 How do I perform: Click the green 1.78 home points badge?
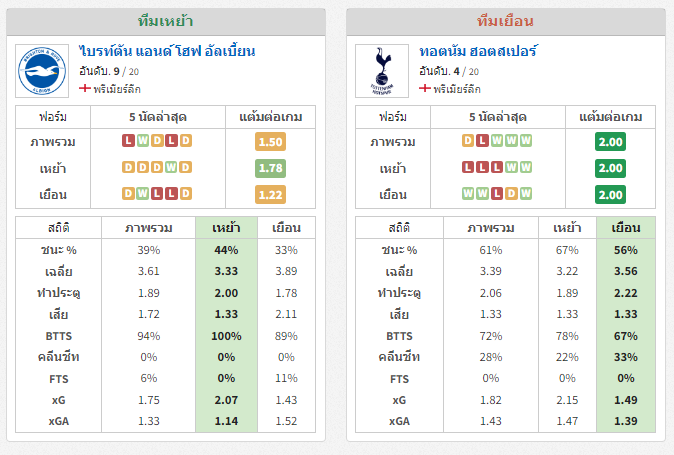(x=270, y=168)
